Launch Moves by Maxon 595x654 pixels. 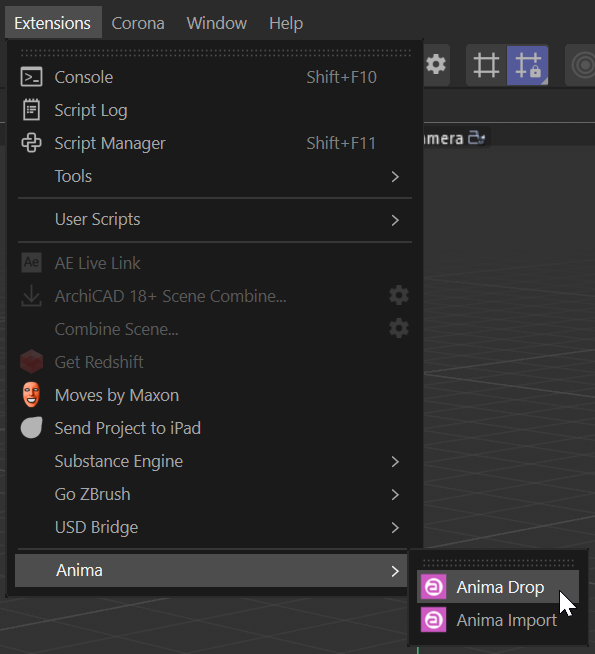pyautogui.click(x=215, y=395)
